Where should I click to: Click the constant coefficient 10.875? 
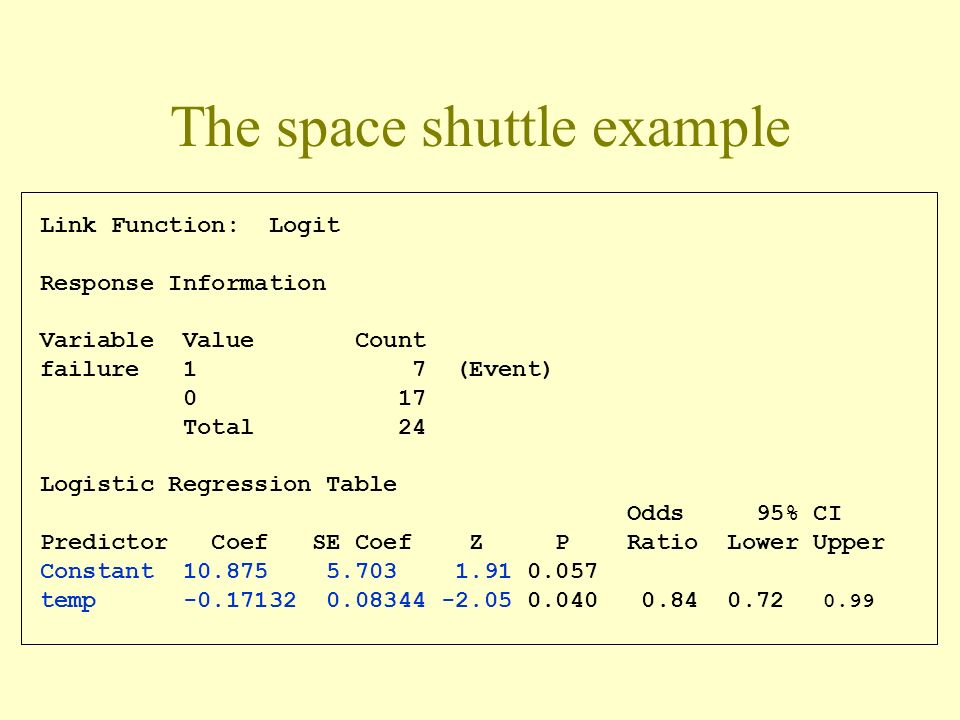pos(225,571)
